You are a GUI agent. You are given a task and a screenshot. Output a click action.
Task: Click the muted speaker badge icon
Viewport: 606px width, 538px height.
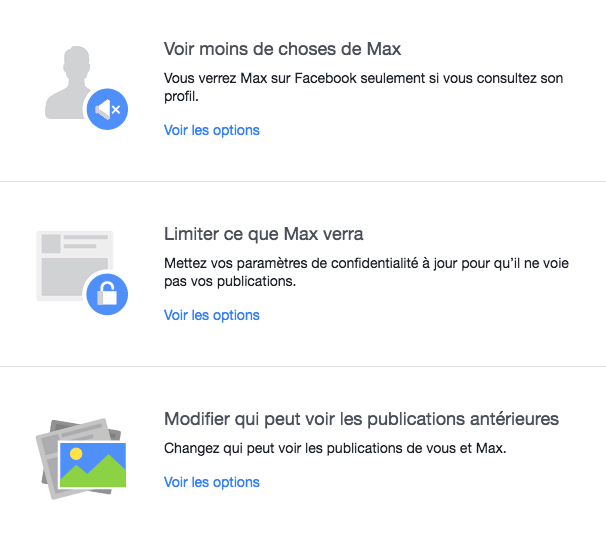(x=106, y=108)
